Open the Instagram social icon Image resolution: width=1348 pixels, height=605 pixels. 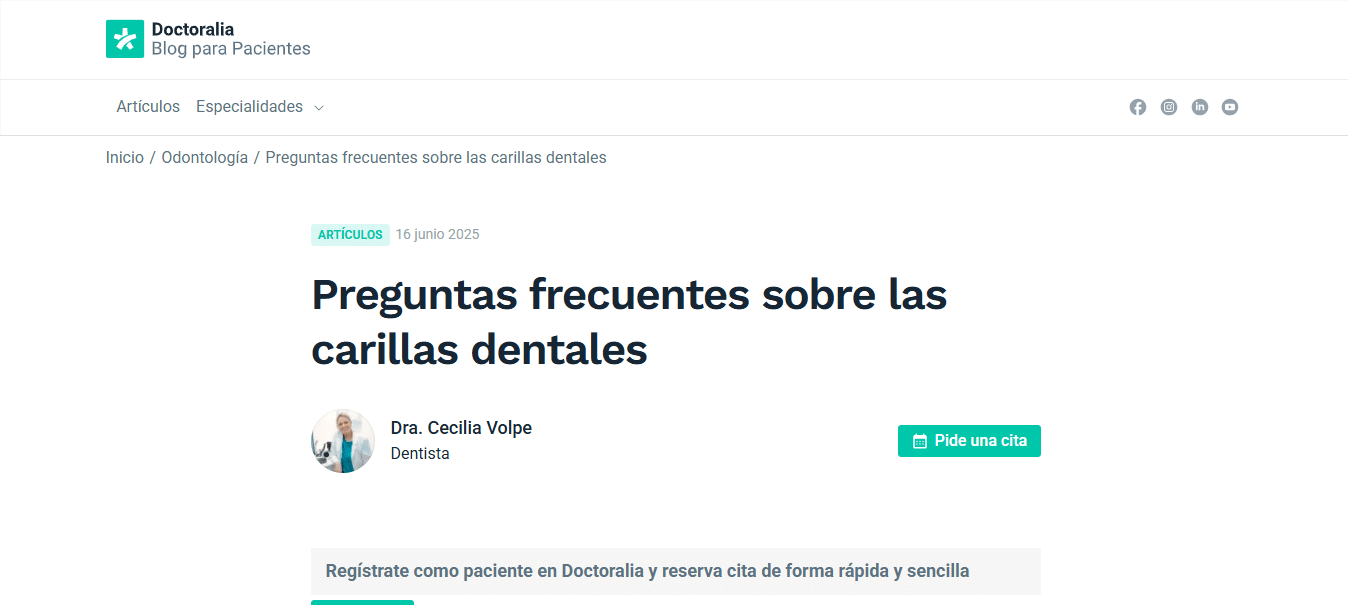coord(1168,107)
